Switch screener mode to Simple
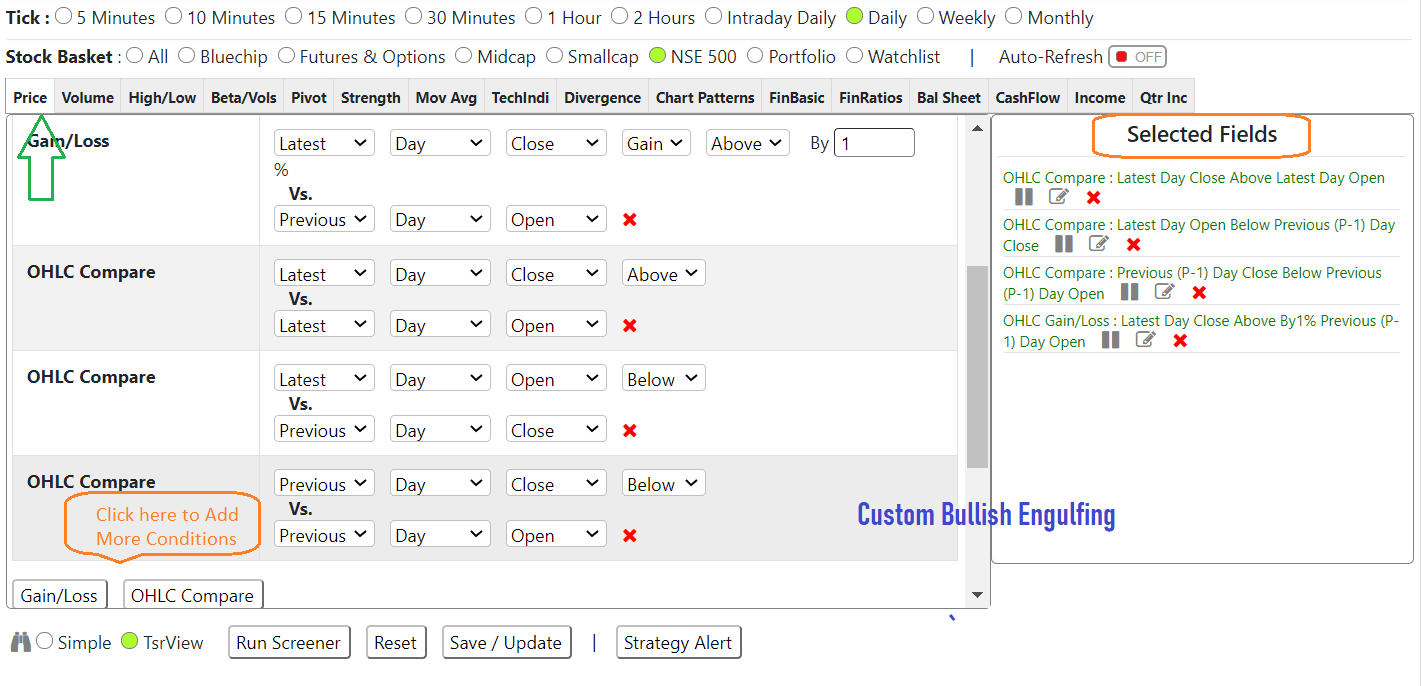 point(44,641)
